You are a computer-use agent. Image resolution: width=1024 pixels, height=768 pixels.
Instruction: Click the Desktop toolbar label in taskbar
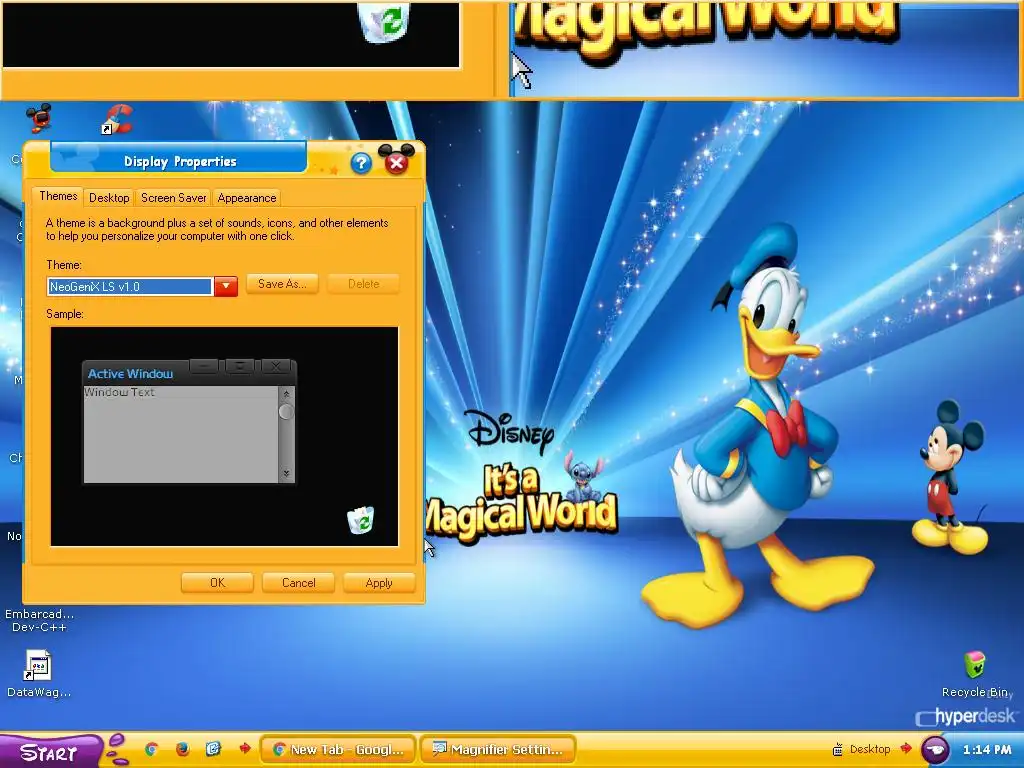pos(870,749)
